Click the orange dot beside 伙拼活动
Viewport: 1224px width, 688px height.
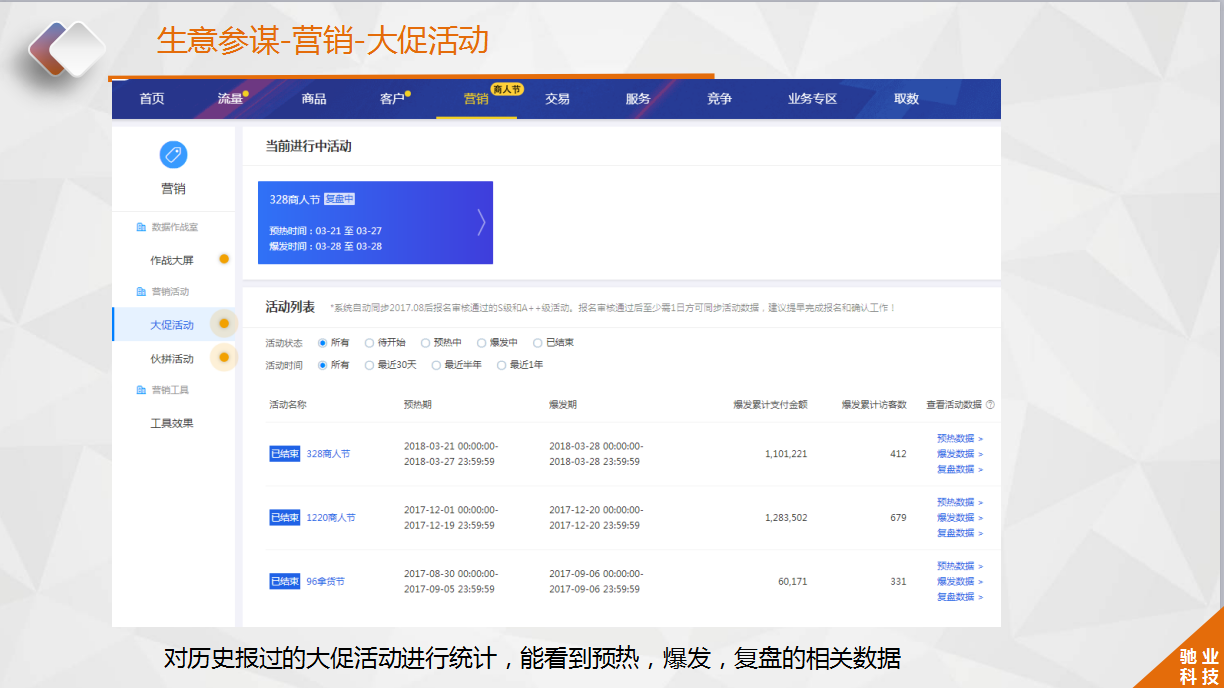224,357
